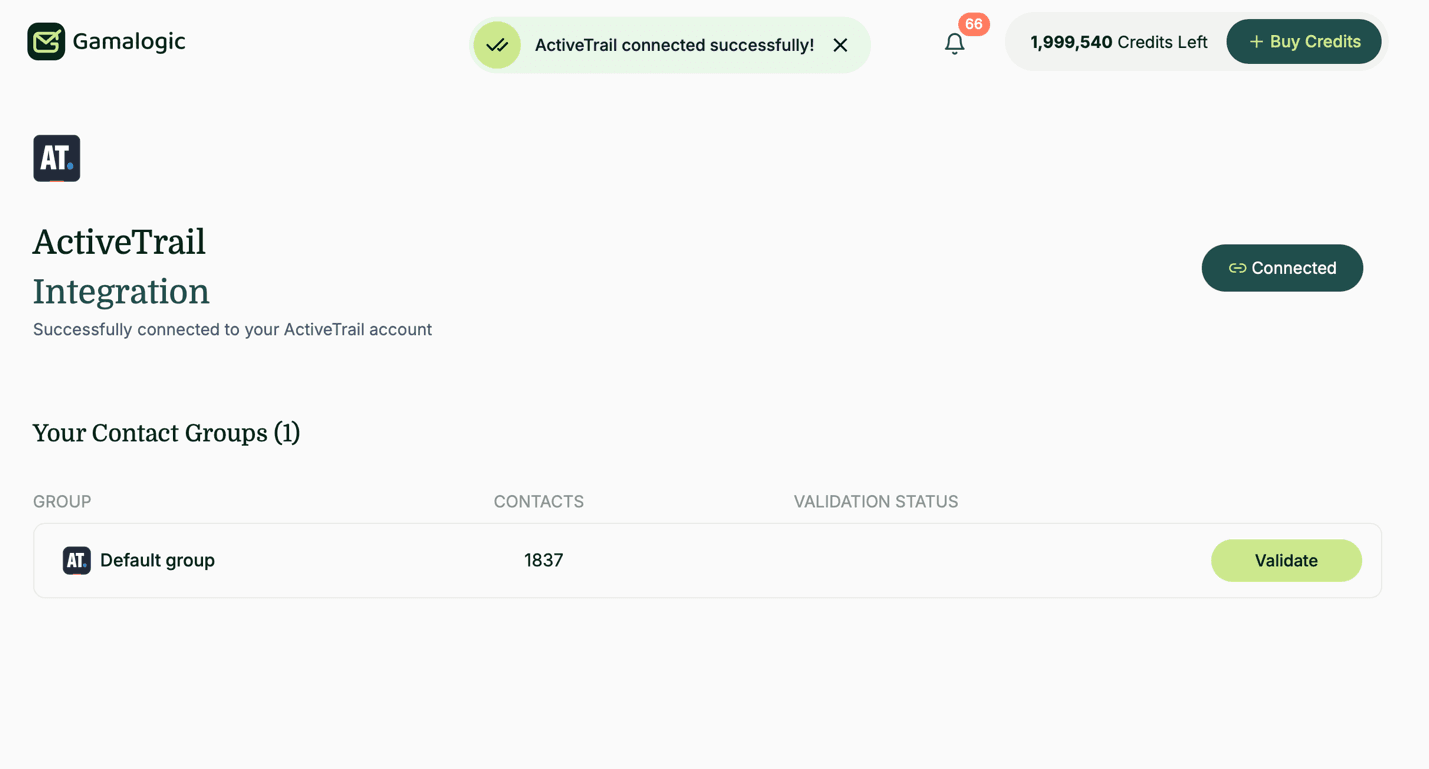Click the Connected status button
This screenshot has height=769, width=1429.
[x=1282, y=268]
